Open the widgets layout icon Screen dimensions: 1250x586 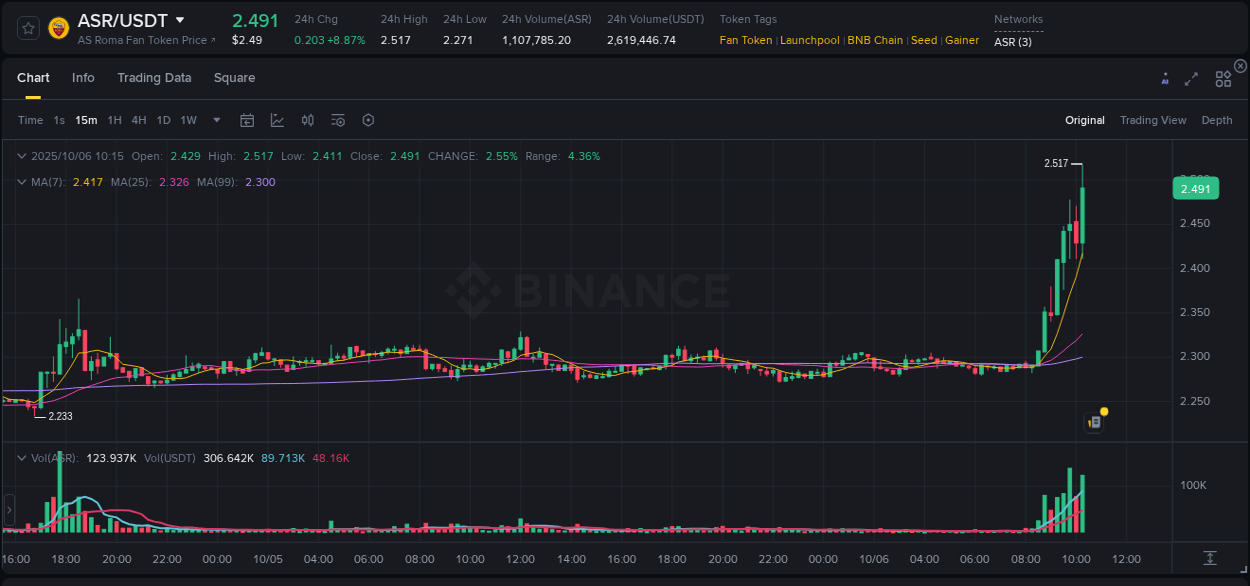[x=1223, y=78]
